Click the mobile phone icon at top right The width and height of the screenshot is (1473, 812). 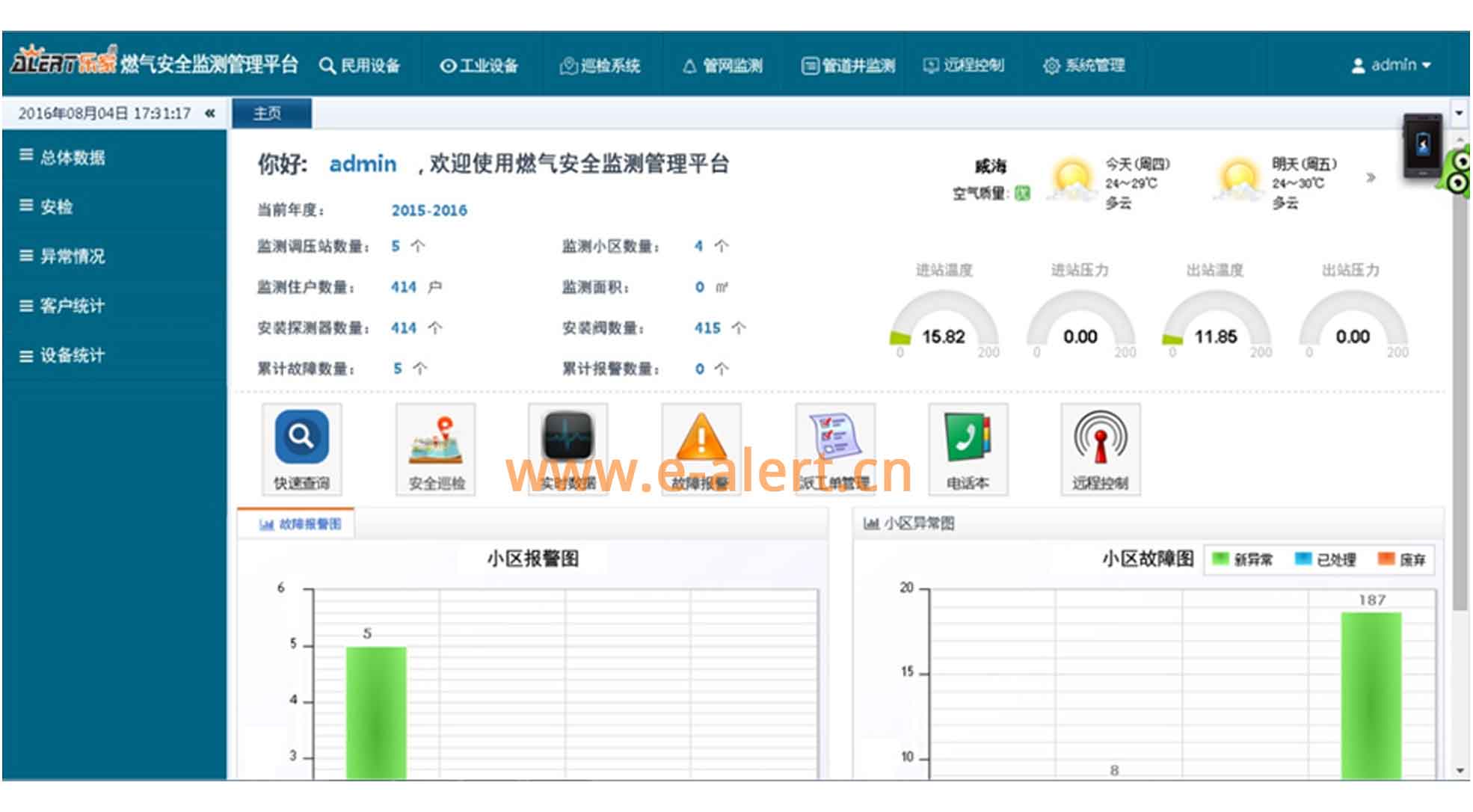1422,146
